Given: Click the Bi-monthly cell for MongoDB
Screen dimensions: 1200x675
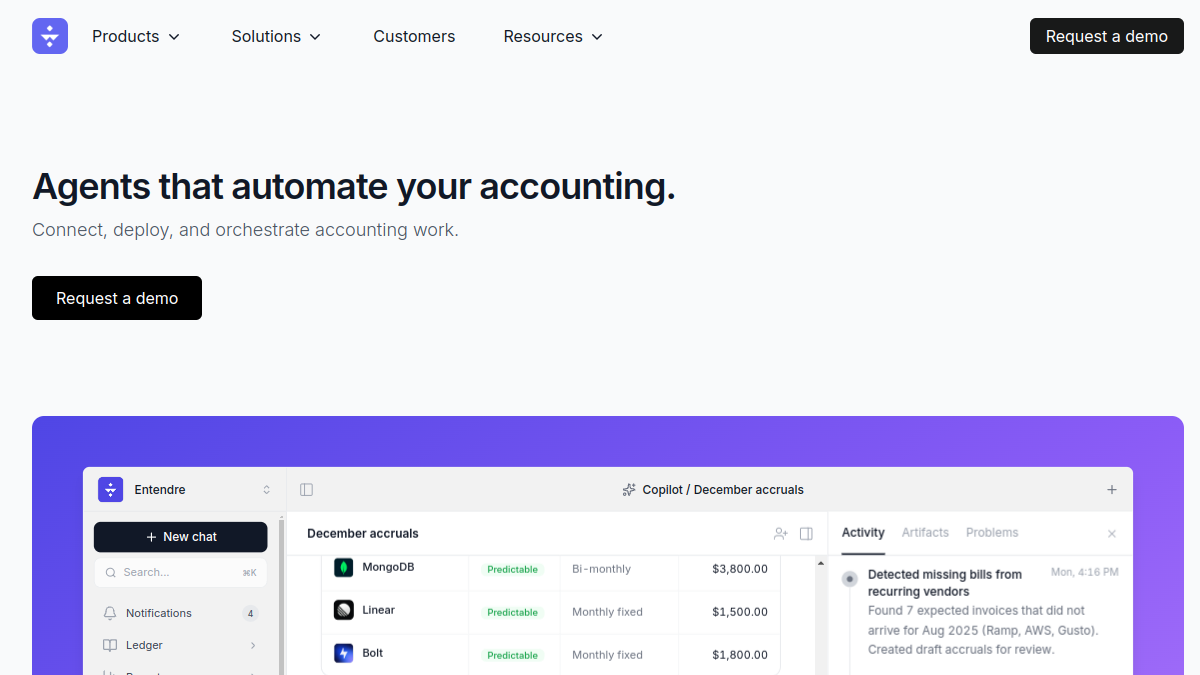Looking at the screenshot, I should [x=601, y=569].
